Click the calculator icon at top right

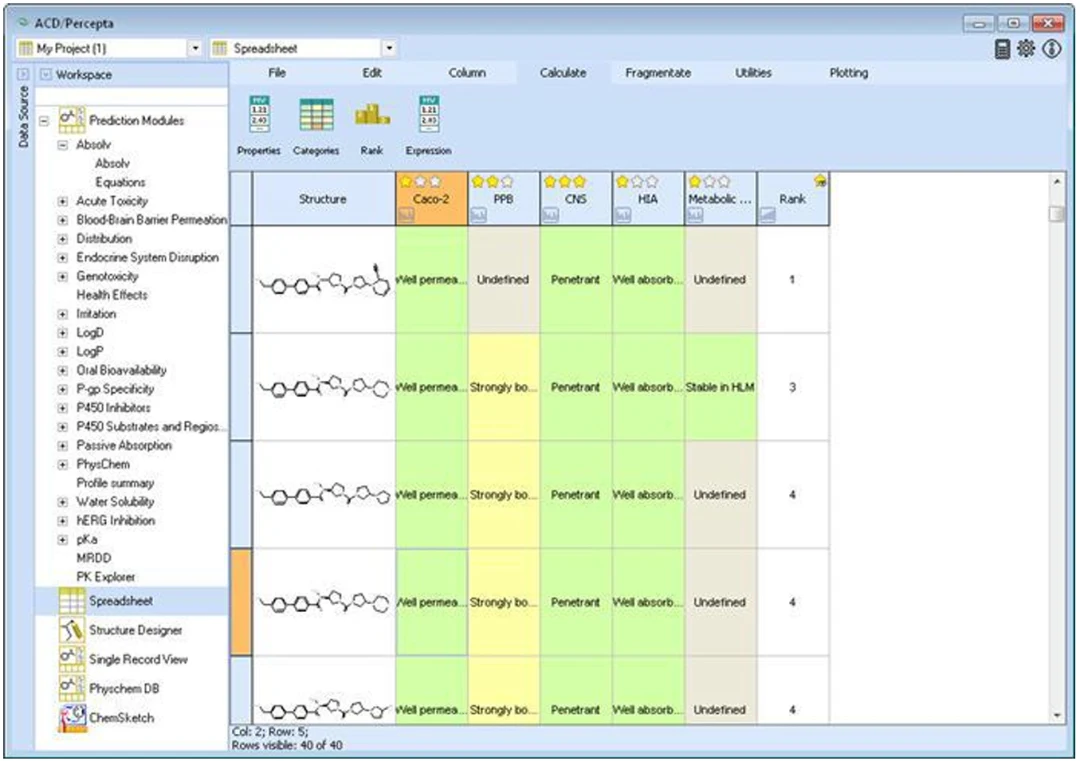point(1002,49)
